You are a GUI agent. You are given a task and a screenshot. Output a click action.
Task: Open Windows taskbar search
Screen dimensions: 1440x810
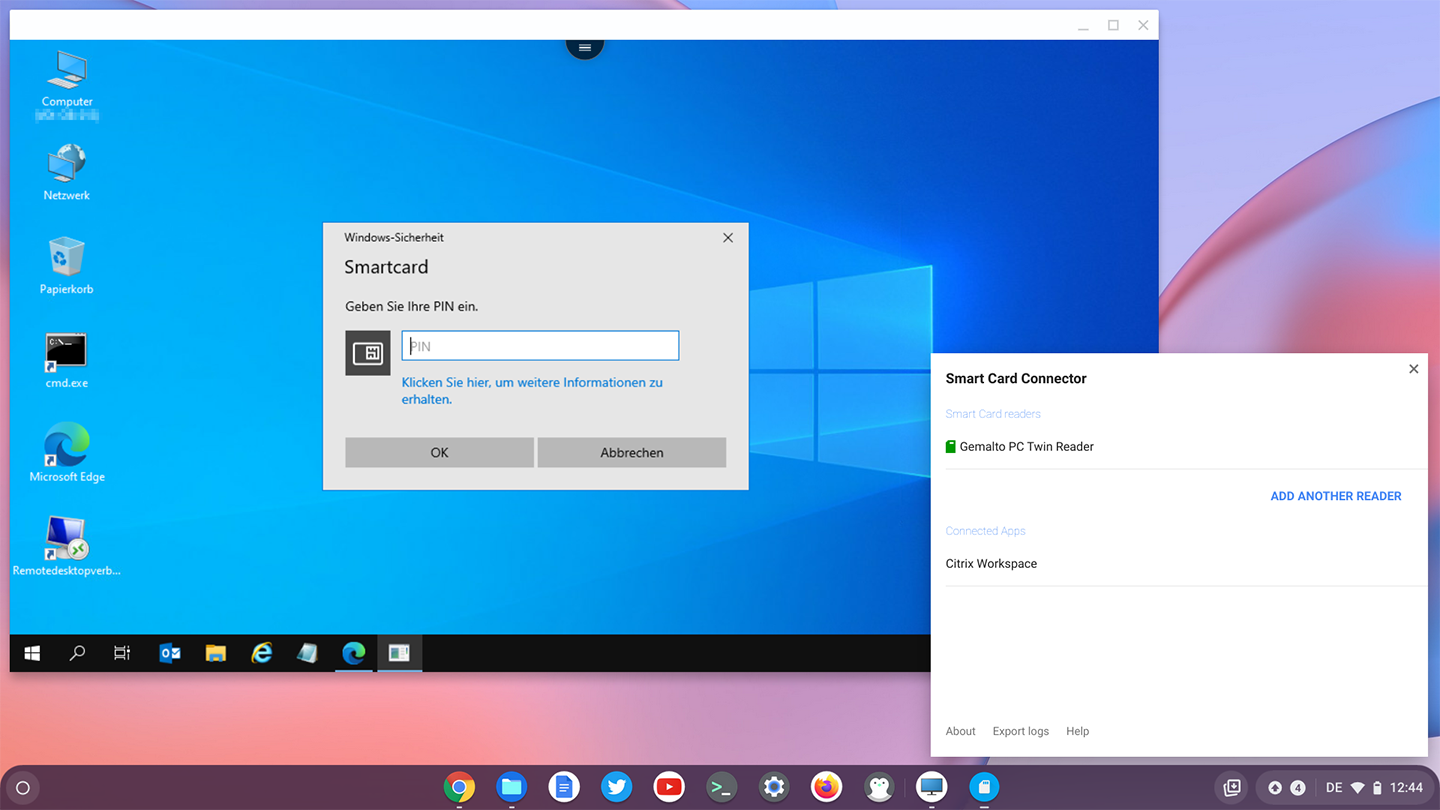[77, 653]
